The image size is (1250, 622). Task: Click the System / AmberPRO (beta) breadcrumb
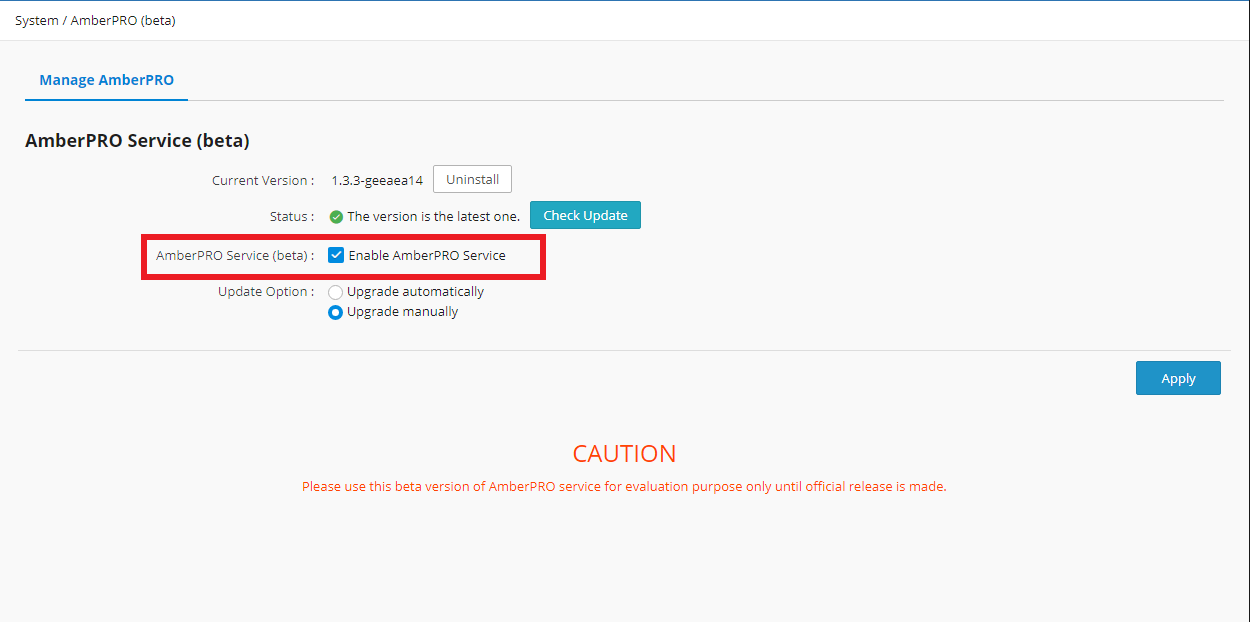point(95,20)
